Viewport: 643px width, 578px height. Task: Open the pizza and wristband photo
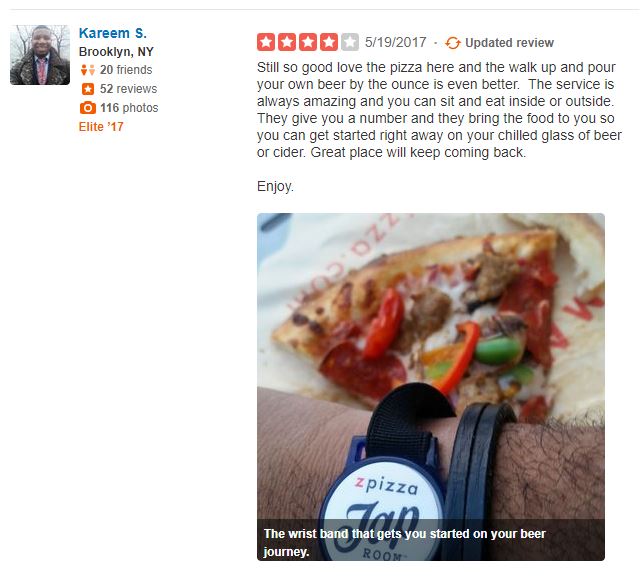coord(431,386)
